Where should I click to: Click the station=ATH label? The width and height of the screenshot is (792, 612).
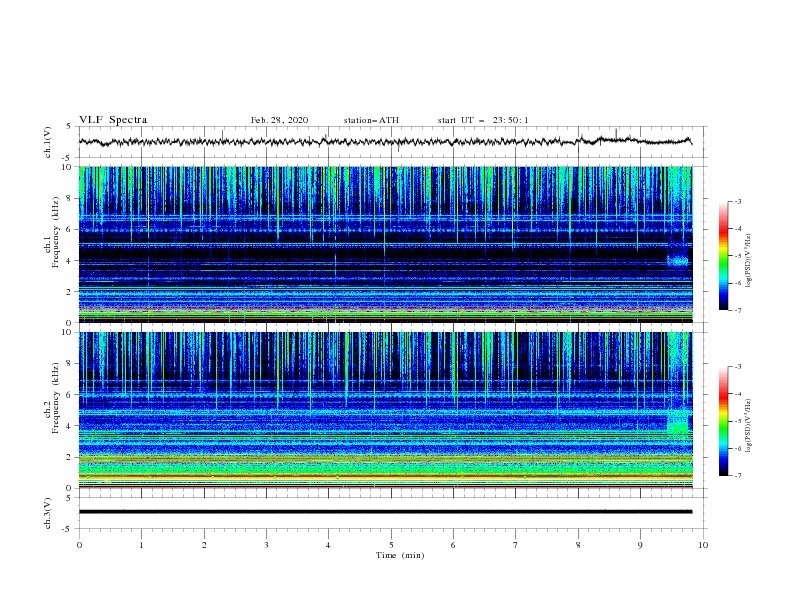tap(371, 120)
